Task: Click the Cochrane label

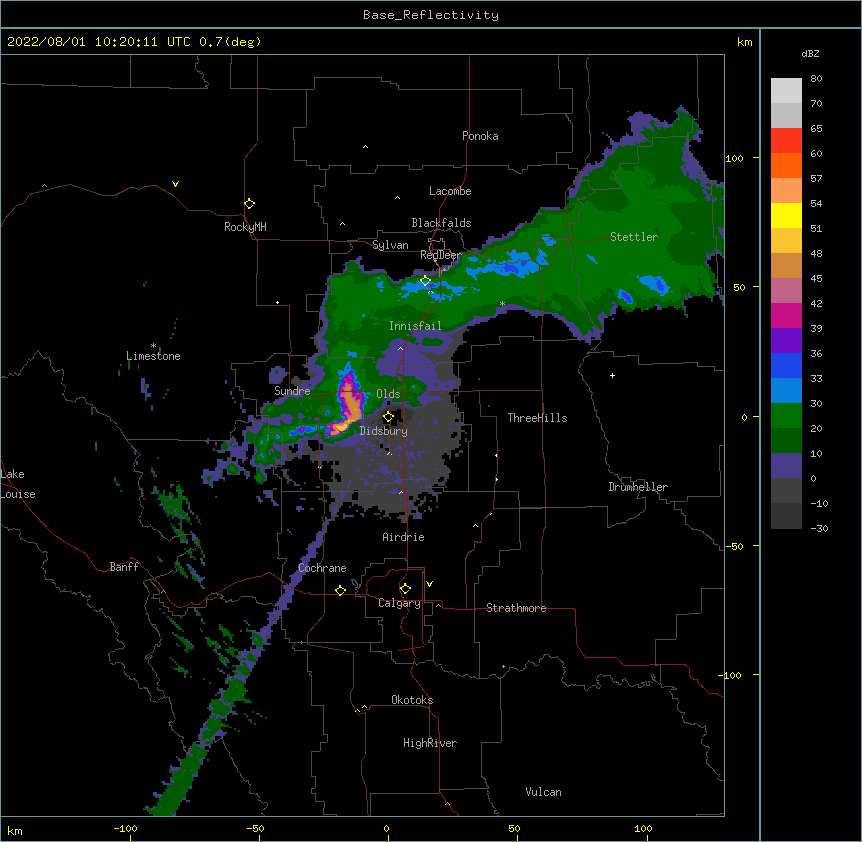Action: click(322, 568)
